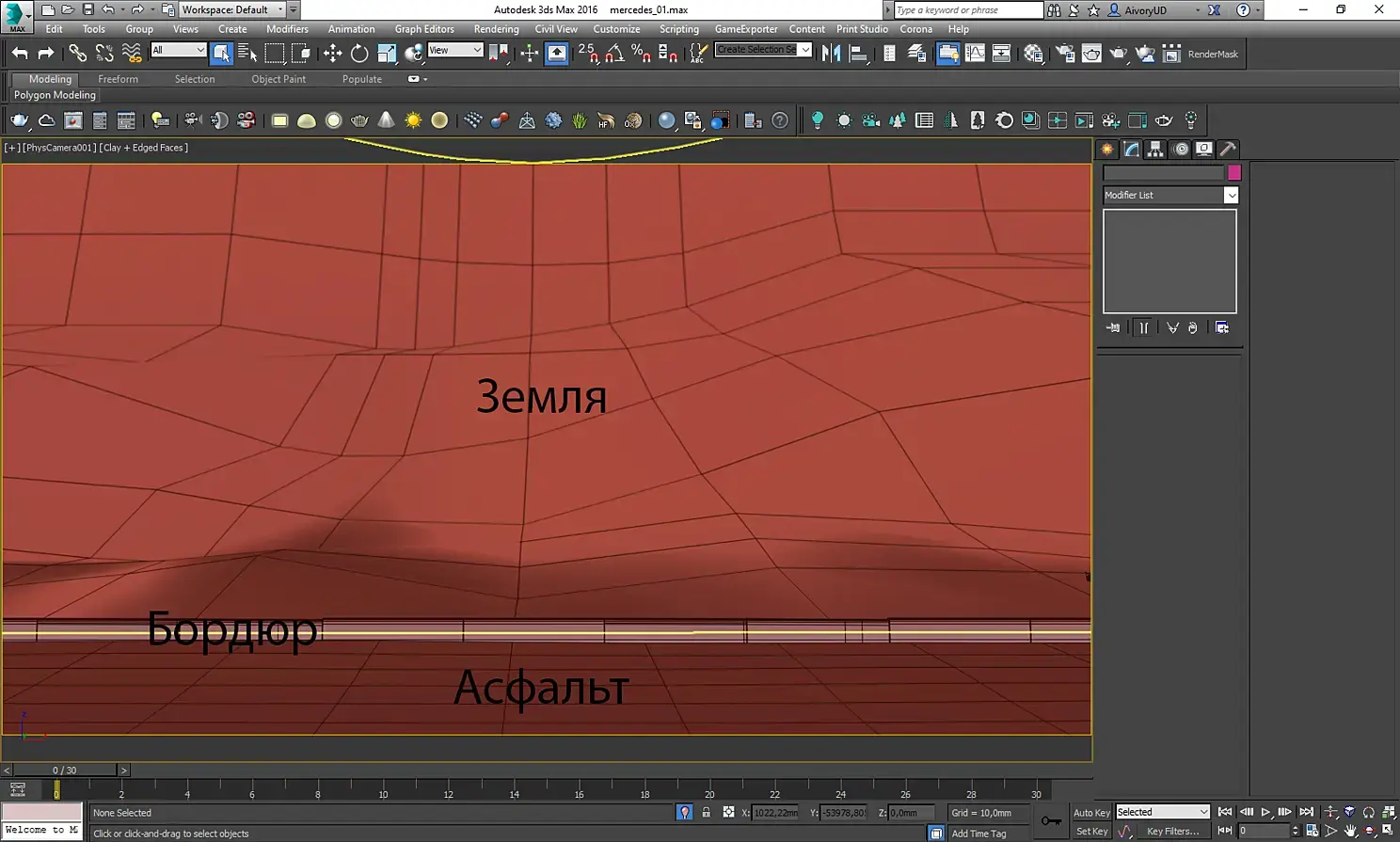
Task: Click the RenderMask toolbar button
Action: pos(1213,55)
